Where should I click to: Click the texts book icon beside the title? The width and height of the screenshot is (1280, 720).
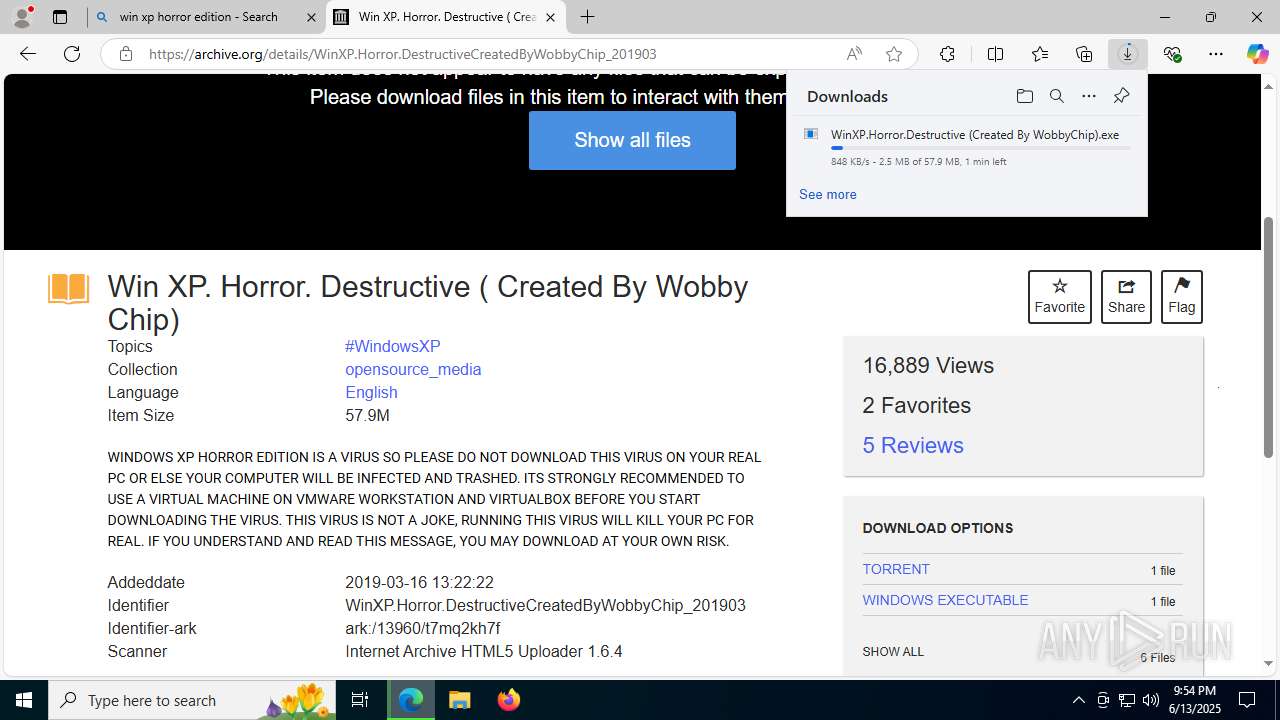tap(68, 289)
